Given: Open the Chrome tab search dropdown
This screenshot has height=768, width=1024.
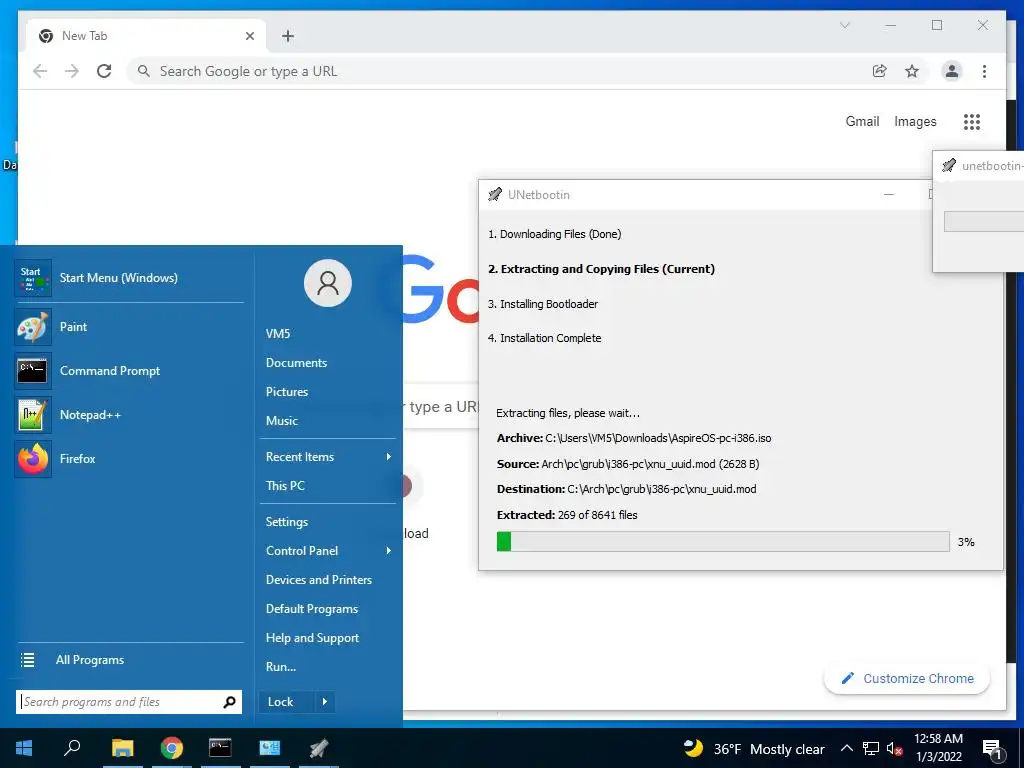Looking at the screenshot, I should (844, 25).
